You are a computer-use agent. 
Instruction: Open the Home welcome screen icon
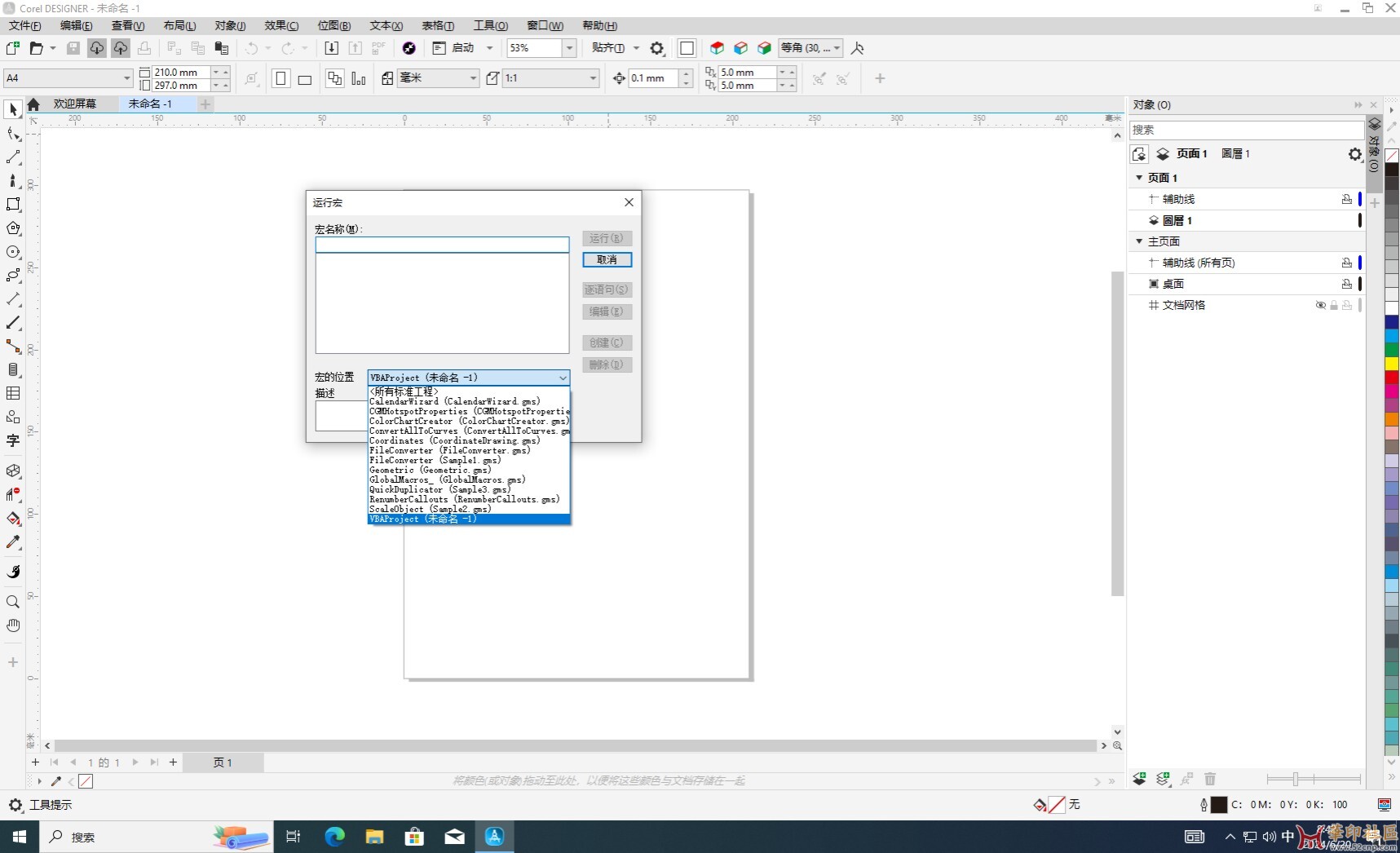pyautogui.click(x=33, y=104)
